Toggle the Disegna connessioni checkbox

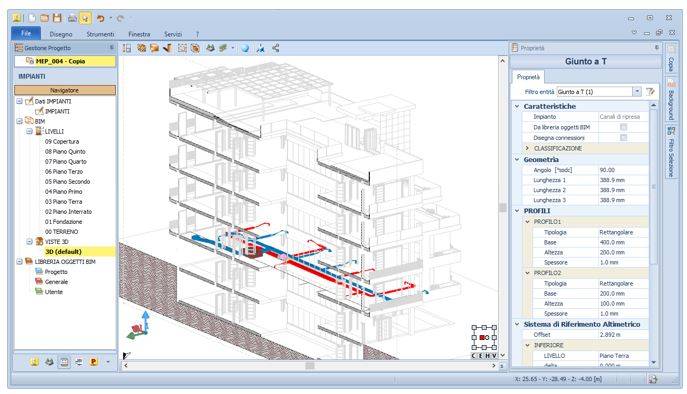623,138
